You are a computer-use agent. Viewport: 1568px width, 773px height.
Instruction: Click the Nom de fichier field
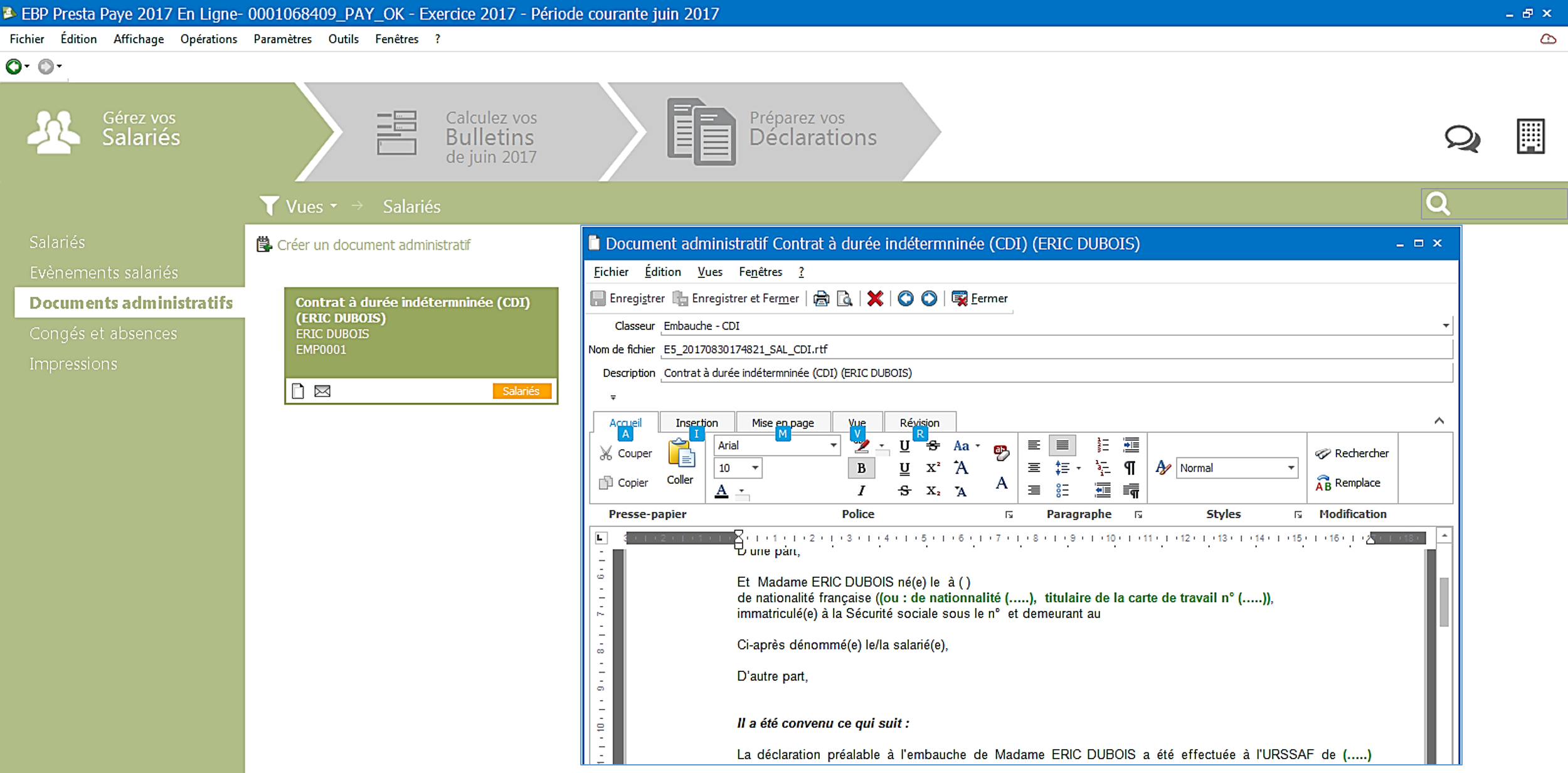pos(1056,349)
